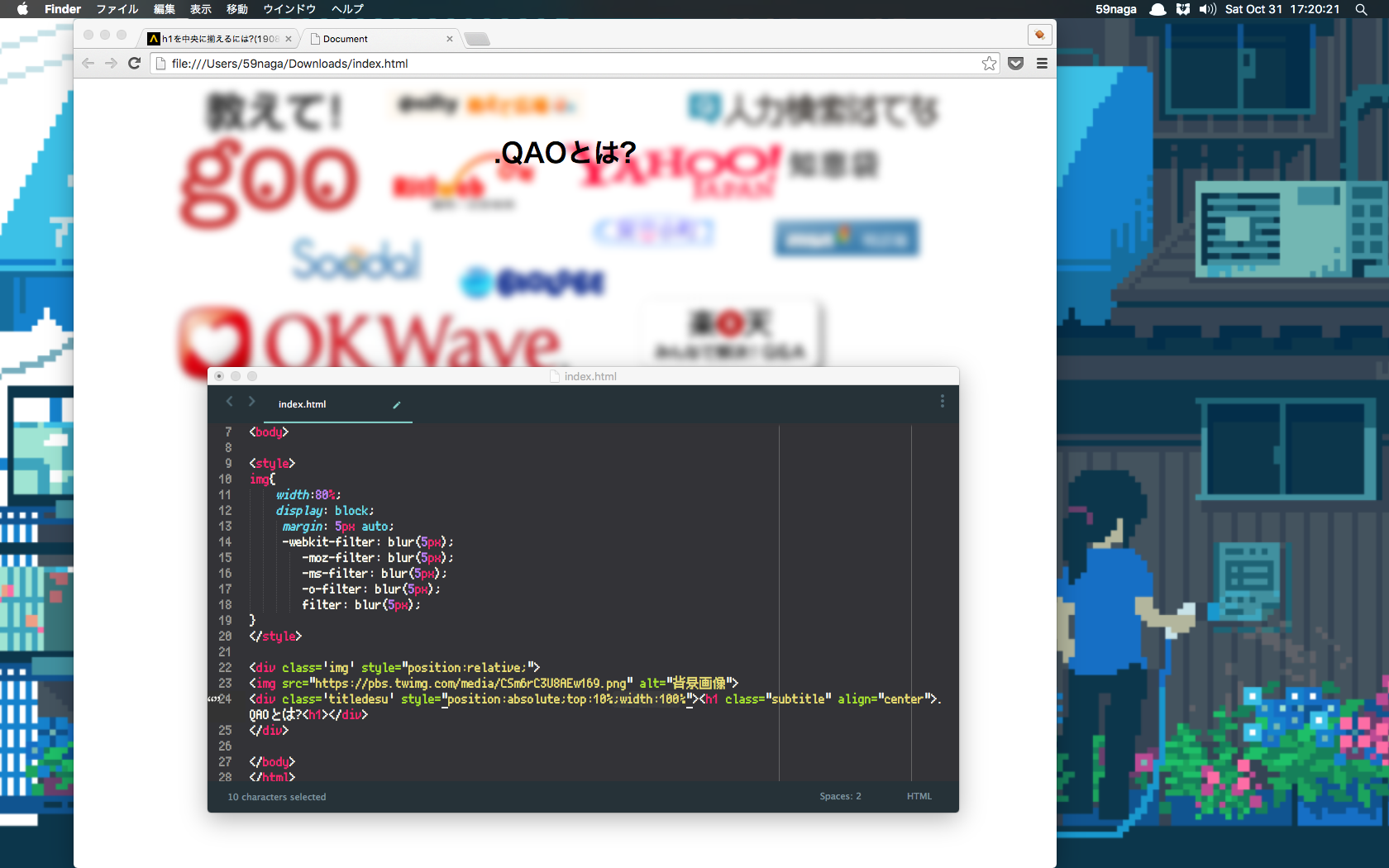
Task: Switch to the Document browser tab
Action: [x=380, y=39]
